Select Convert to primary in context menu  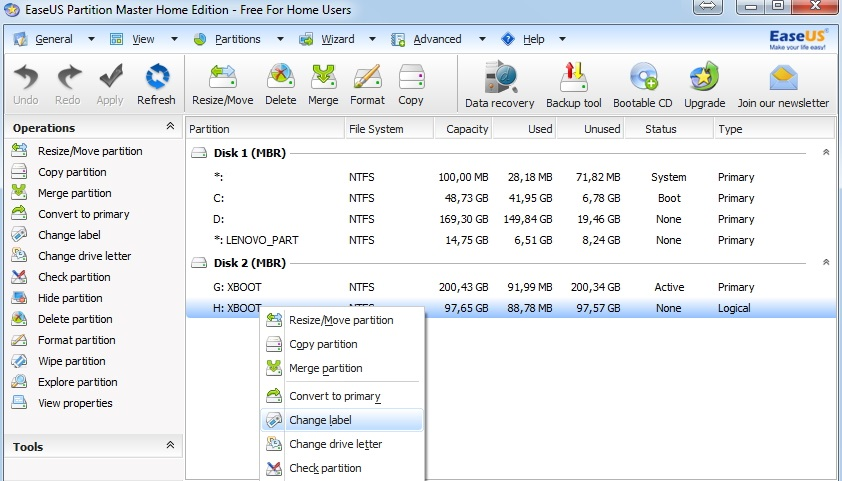[334, 396]
